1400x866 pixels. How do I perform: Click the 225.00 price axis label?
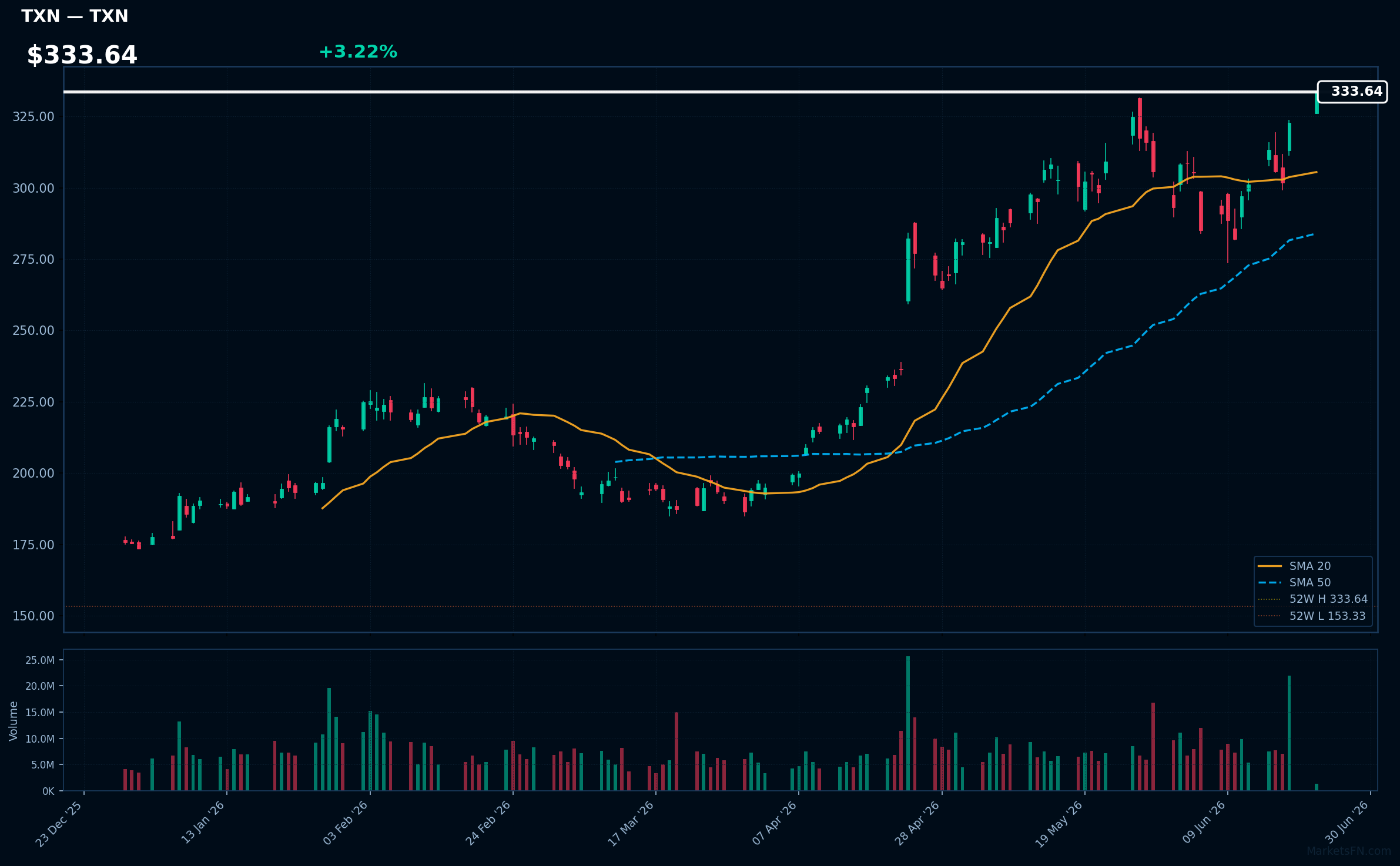pyautogui.click(x=34, y=402)
